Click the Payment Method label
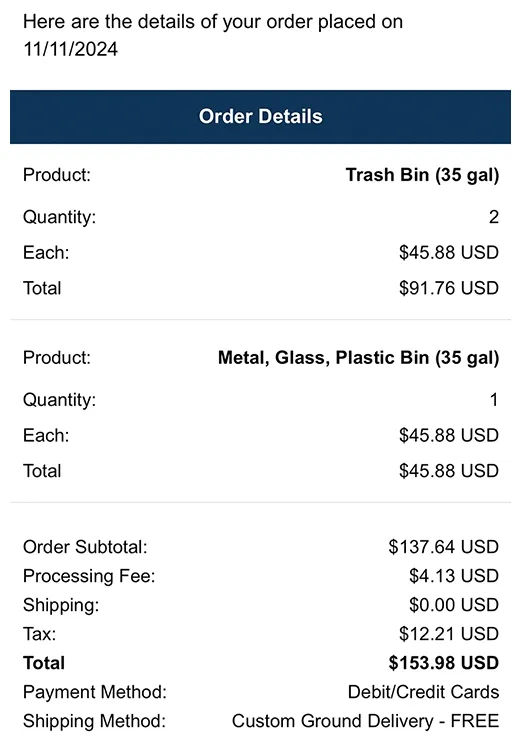Screen dimensions: 518x740 point(95,692)
